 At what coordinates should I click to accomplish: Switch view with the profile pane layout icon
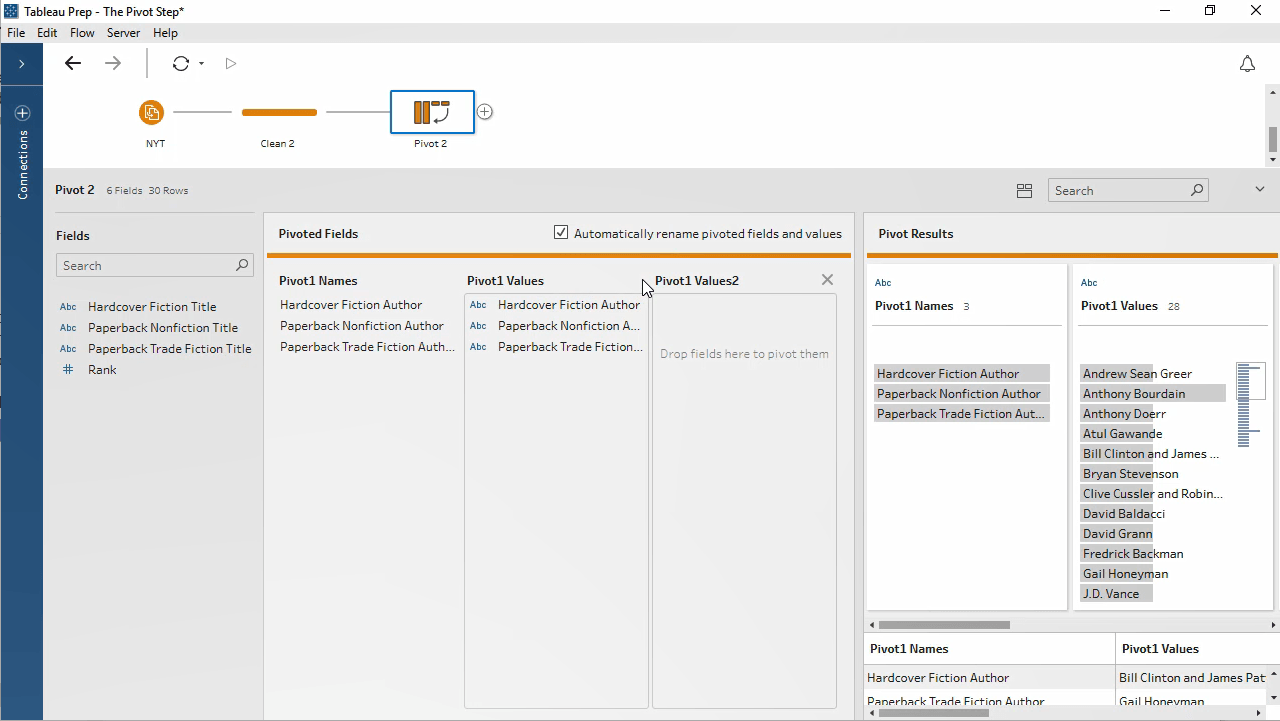(1024, 190)
